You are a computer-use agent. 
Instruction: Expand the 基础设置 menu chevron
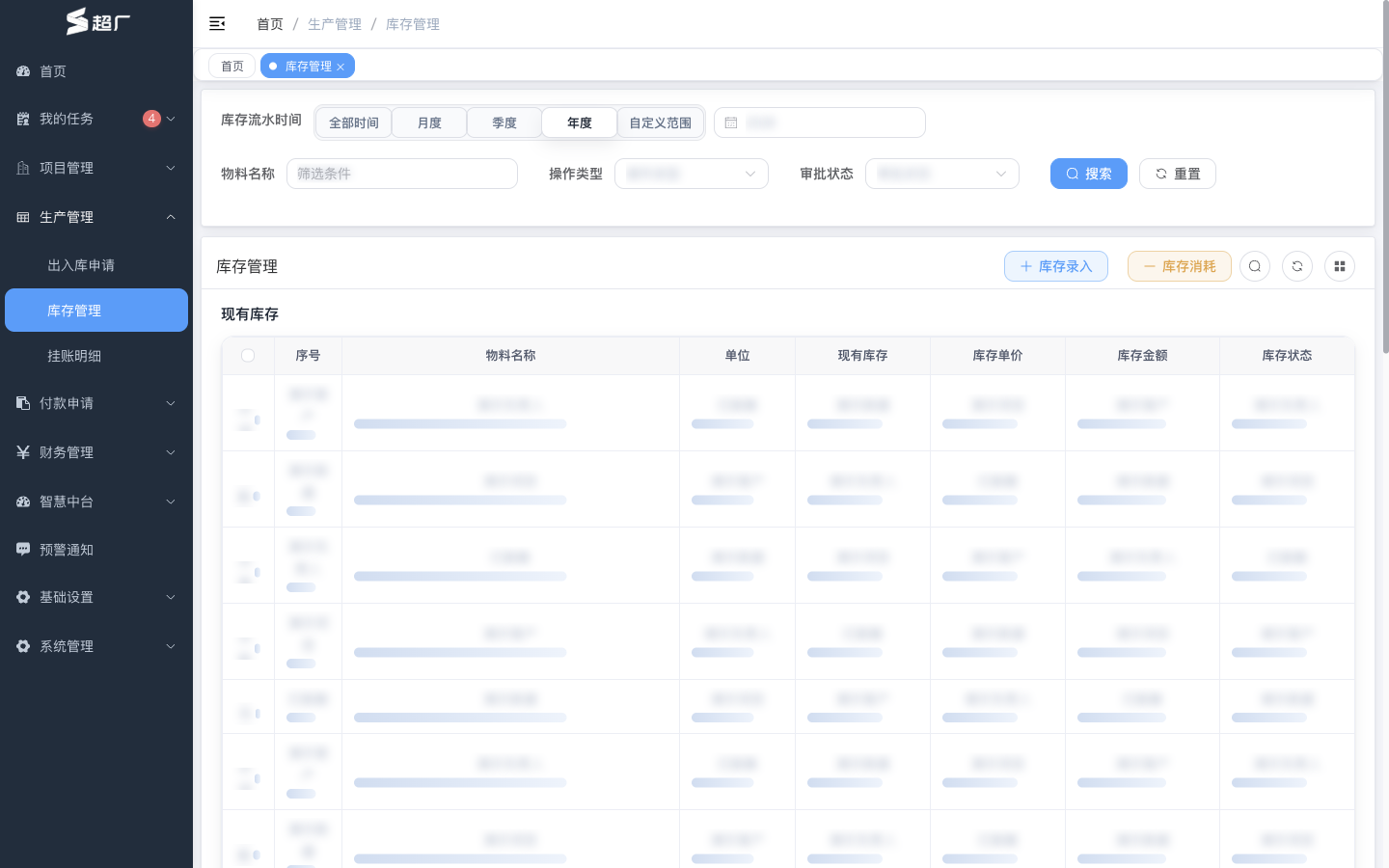171,597
